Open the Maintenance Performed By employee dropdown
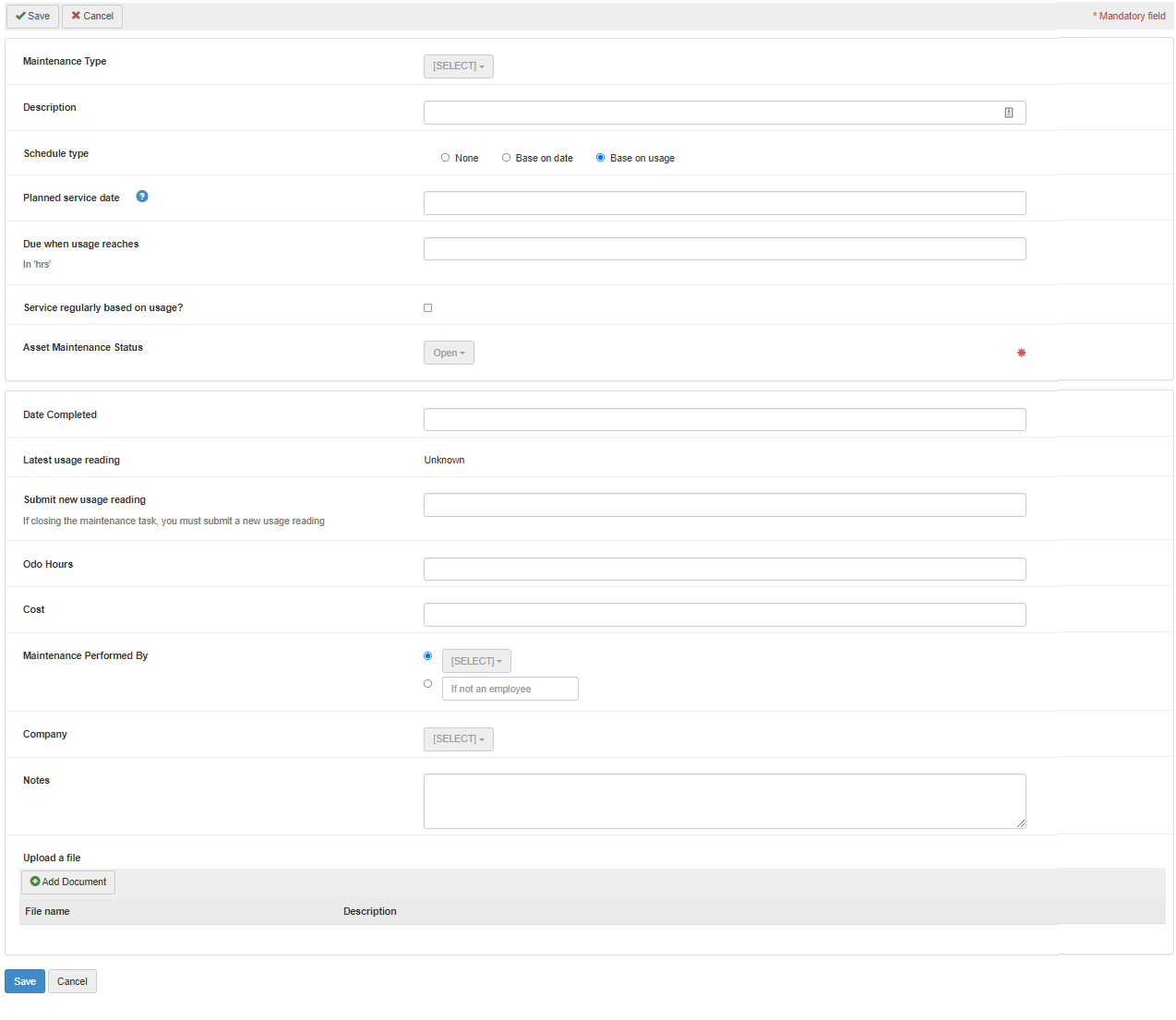This screenshot has width=1176, height=1020. point(476,662)
